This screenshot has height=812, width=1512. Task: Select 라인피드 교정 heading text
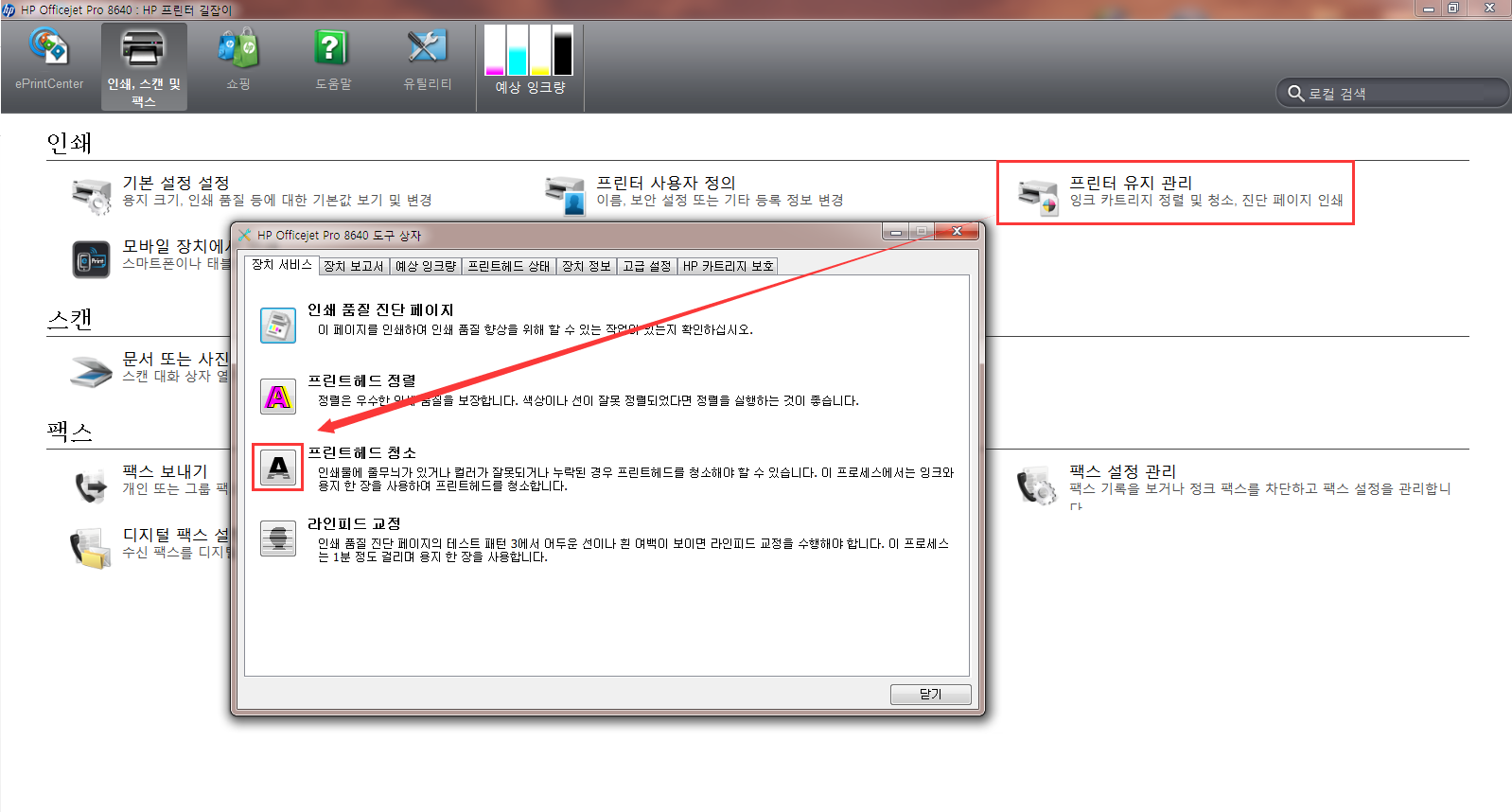[x=354, y=523]
